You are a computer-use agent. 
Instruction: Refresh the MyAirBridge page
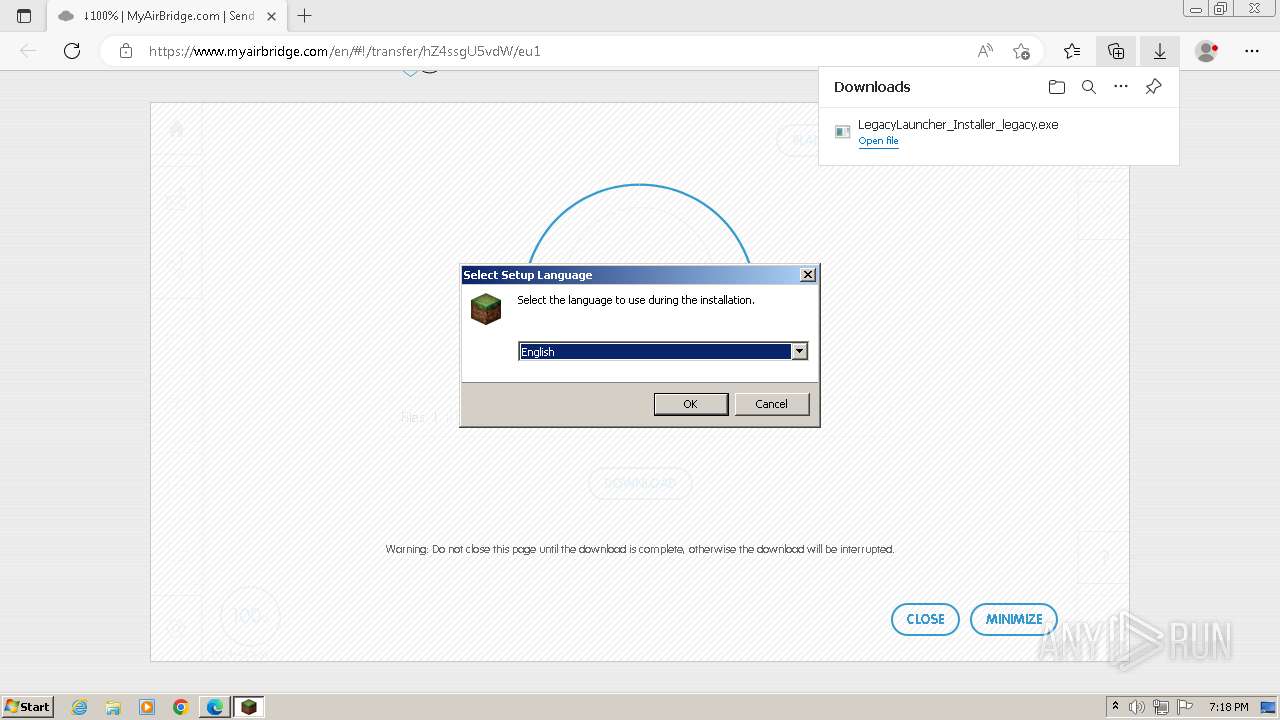click(72, 51)
